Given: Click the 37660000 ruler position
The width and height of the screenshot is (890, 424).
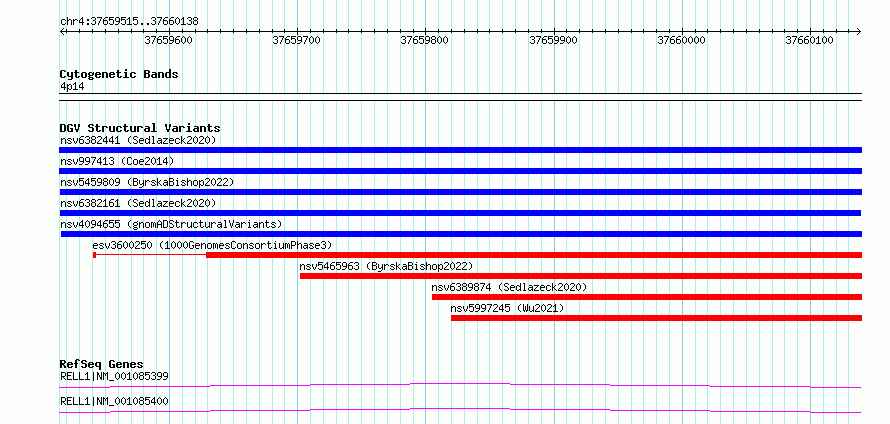Looking at the screenshot, I should 681,40.
